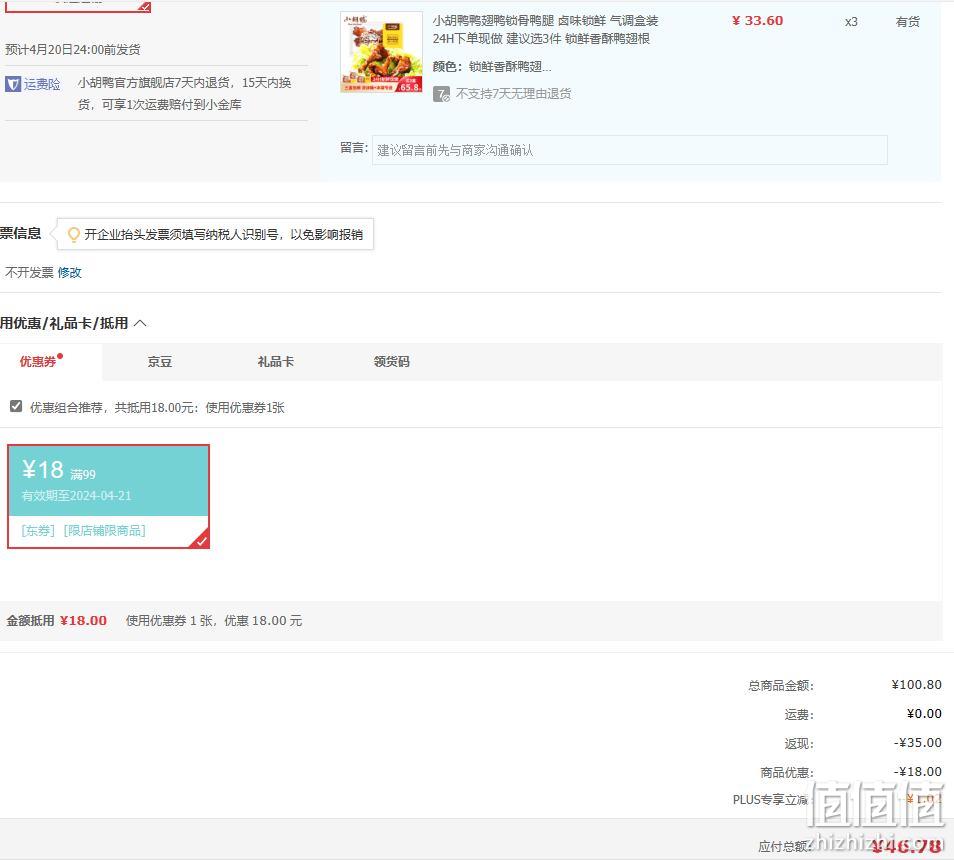Click the [限店铺限商品] coupon restriction text

[x=105, y=530]
